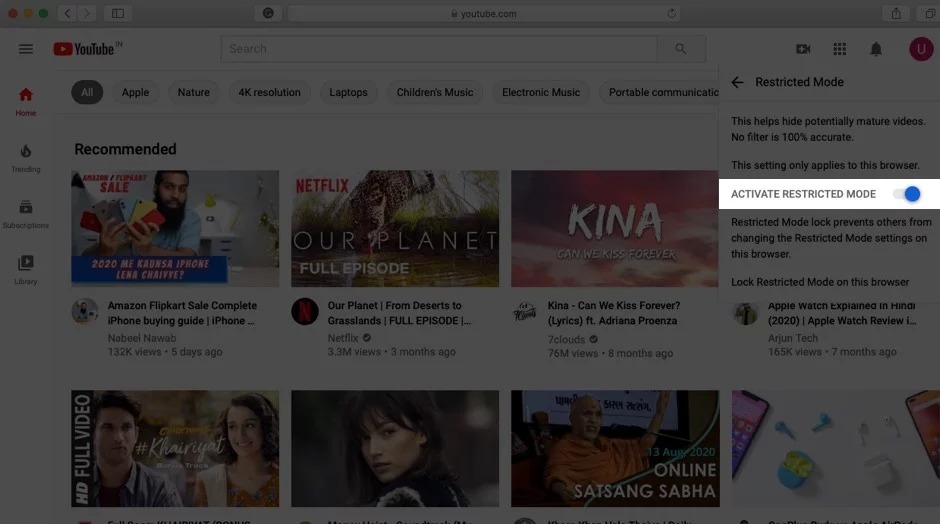This screenshot has height=524, width=940.
Task: Open the hamburger guide menu
Action: click(x=26, y=49)
